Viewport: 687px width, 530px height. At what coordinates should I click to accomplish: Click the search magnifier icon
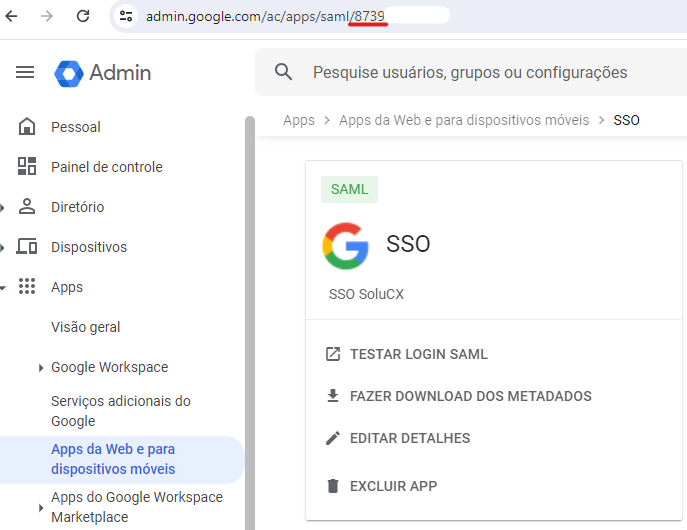284,72
